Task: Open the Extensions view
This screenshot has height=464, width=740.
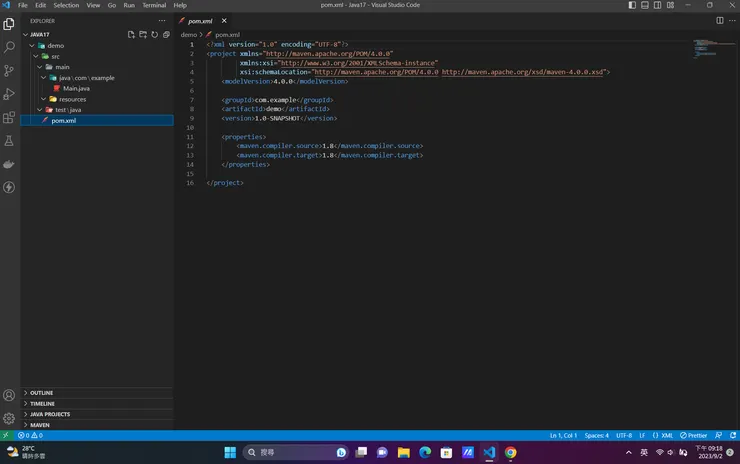Action: click(x=10, y=117)
